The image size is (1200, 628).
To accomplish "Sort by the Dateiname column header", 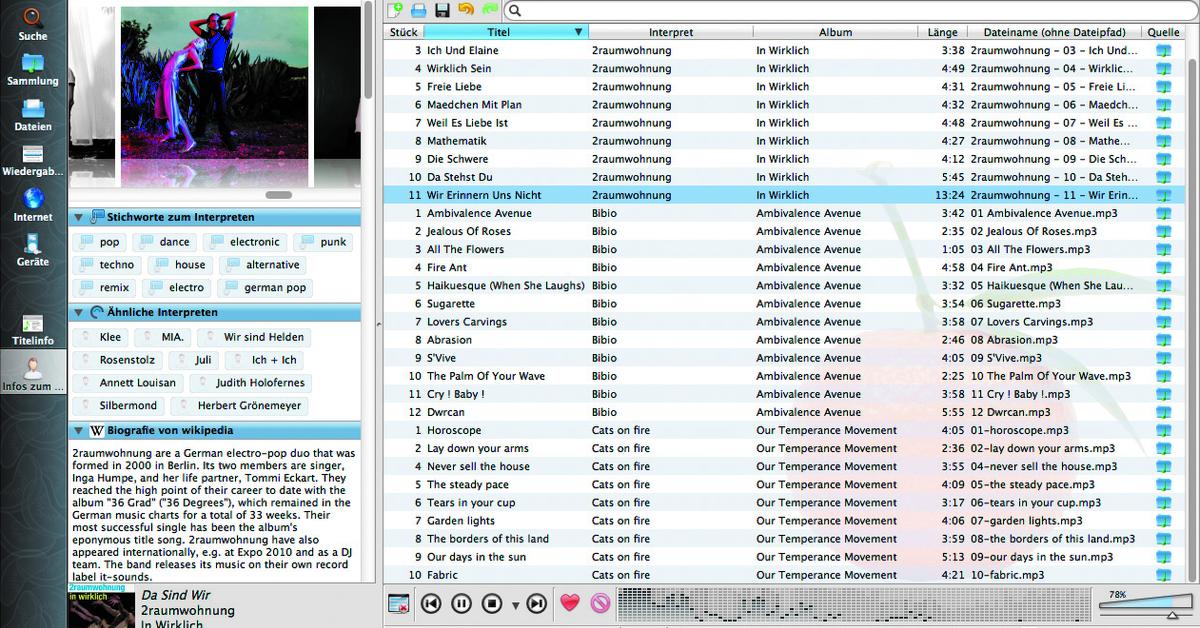I will [x=1055, y=32].
